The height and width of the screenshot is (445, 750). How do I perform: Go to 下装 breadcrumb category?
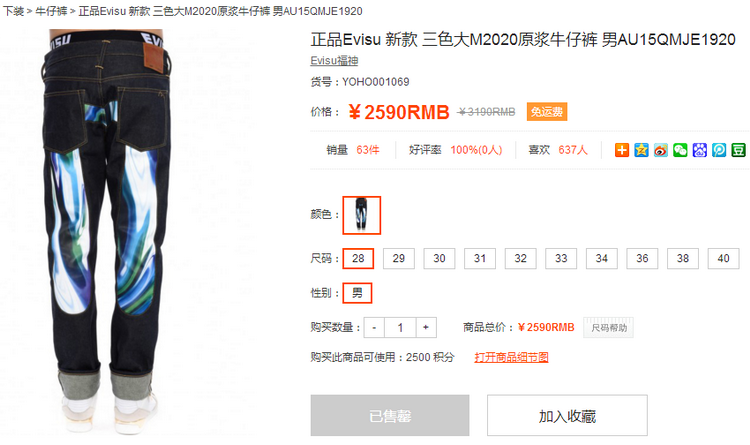point(13,11)
